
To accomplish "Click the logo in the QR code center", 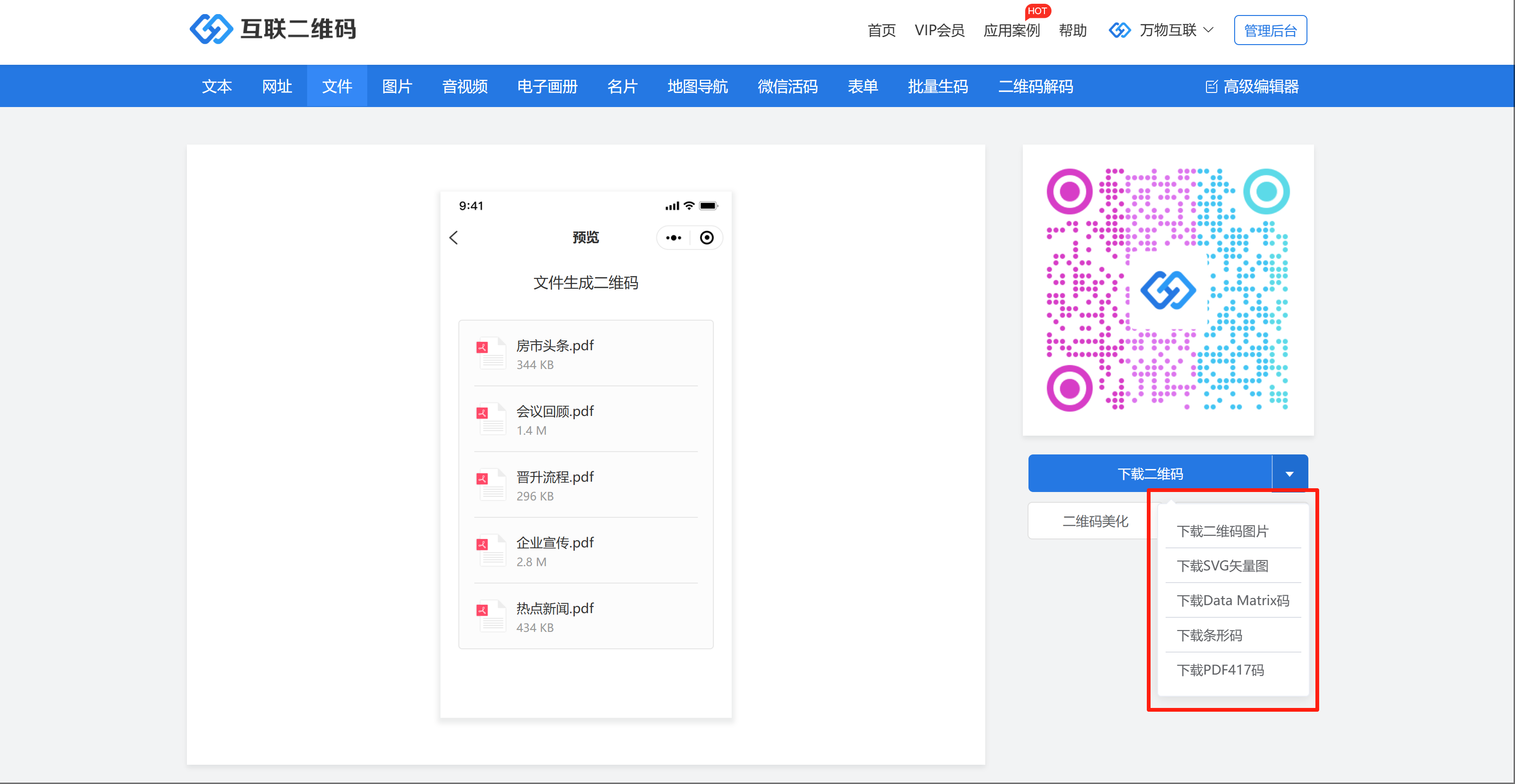I will pos(1168,290).
